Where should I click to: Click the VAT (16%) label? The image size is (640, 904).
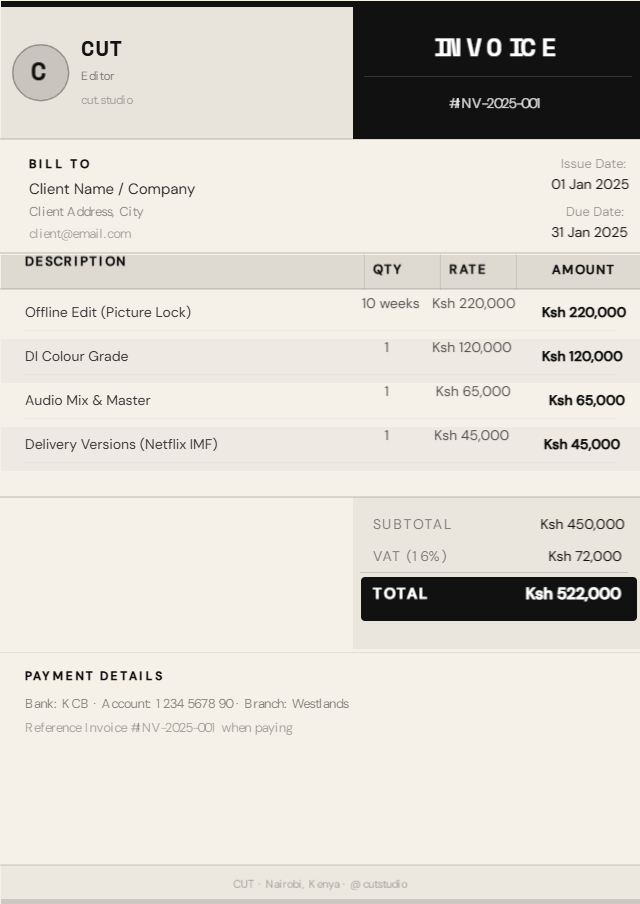(x=410, y=556)
